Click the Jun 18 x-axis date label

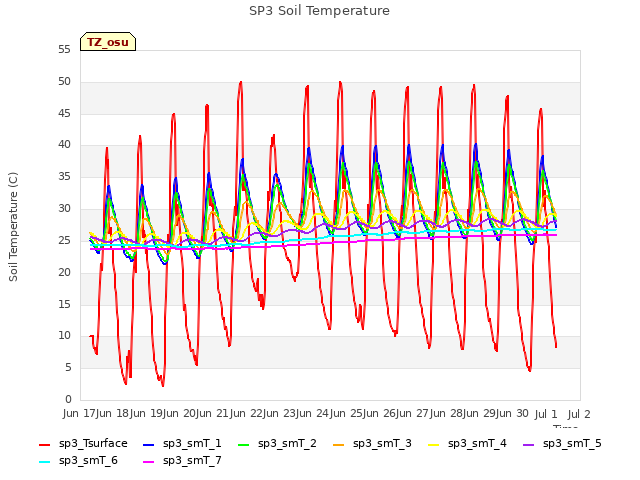click(x=113, y=414)
